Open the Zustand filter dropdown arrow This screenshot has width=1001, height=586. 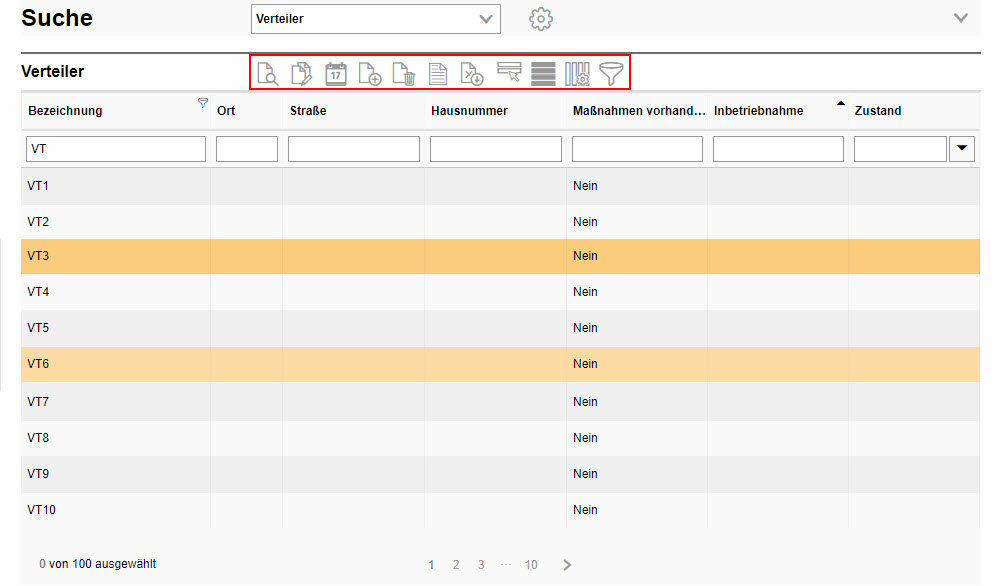962,149
